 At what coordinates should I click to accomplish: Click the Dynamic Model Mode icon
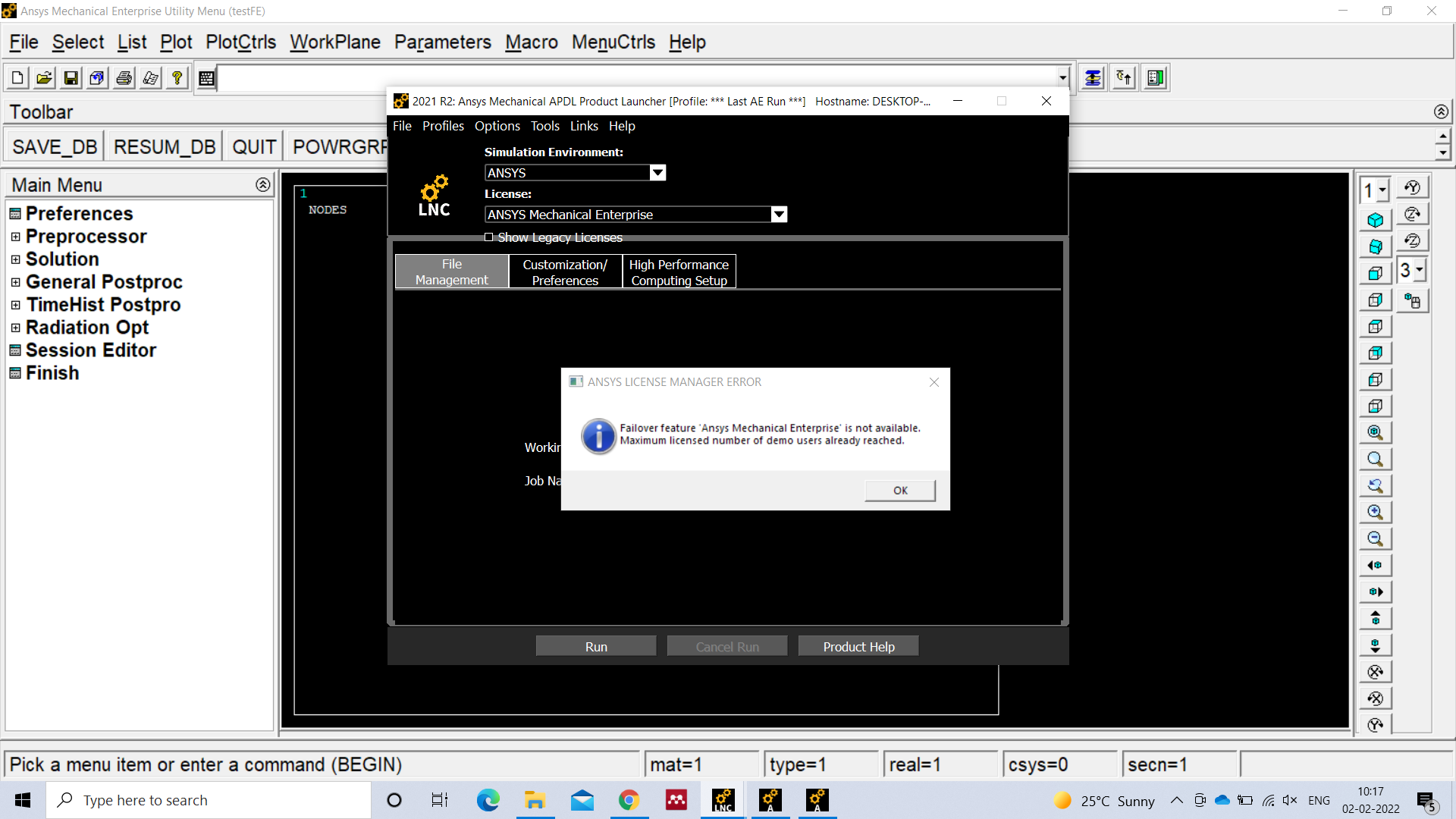coord(1413,301)
